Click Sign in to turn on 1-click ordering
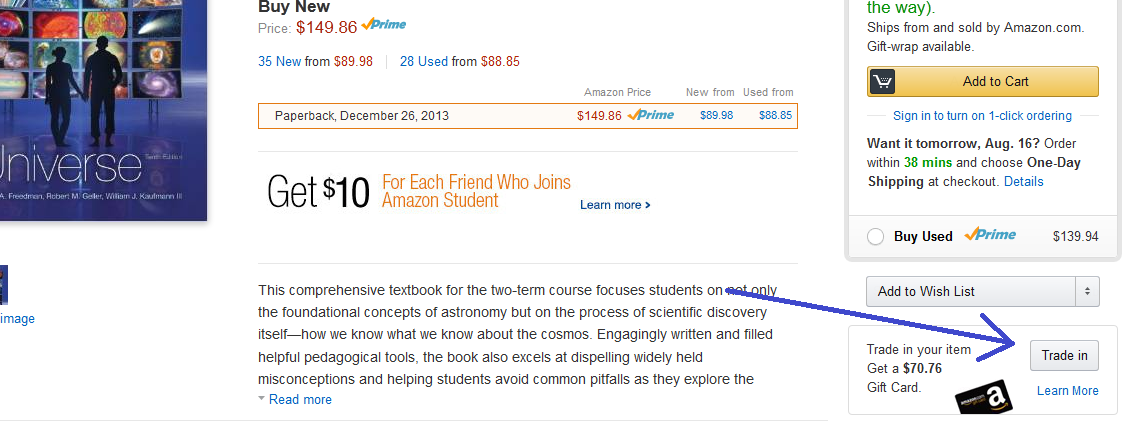This screenshot has width=1123, height=427. [982, 116]
